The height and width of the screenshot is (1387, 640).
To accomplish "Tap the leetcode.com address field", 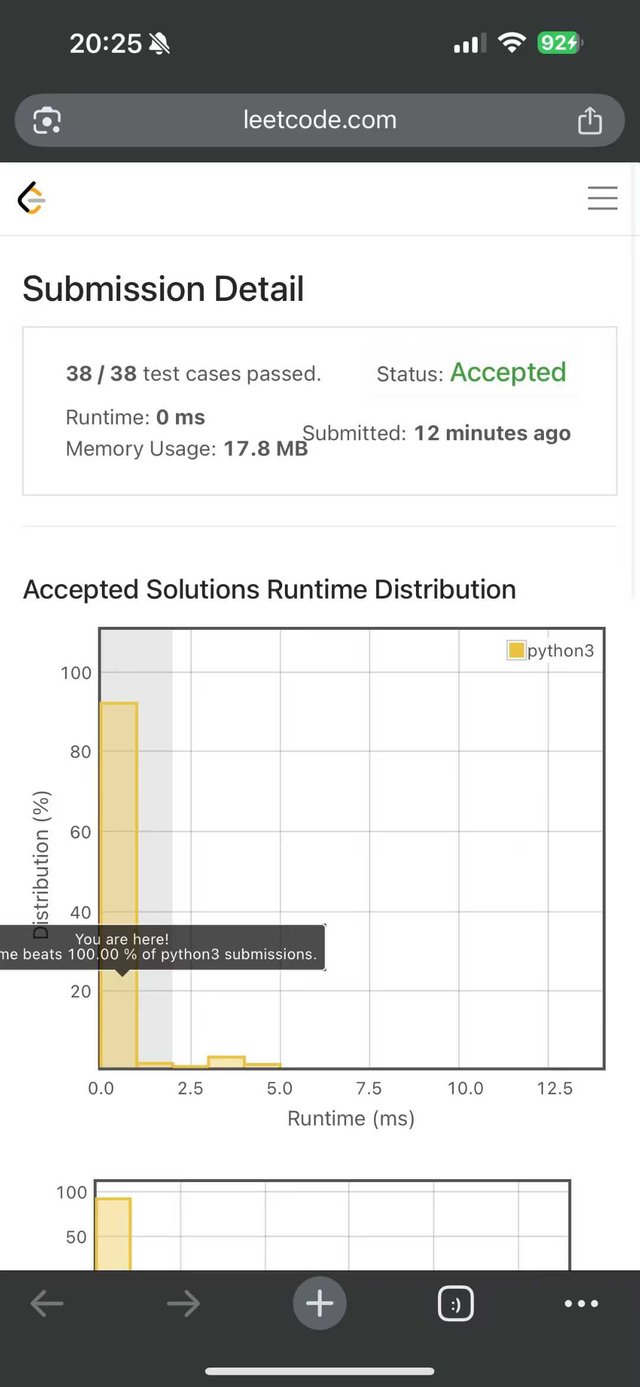I will [320, 120].
